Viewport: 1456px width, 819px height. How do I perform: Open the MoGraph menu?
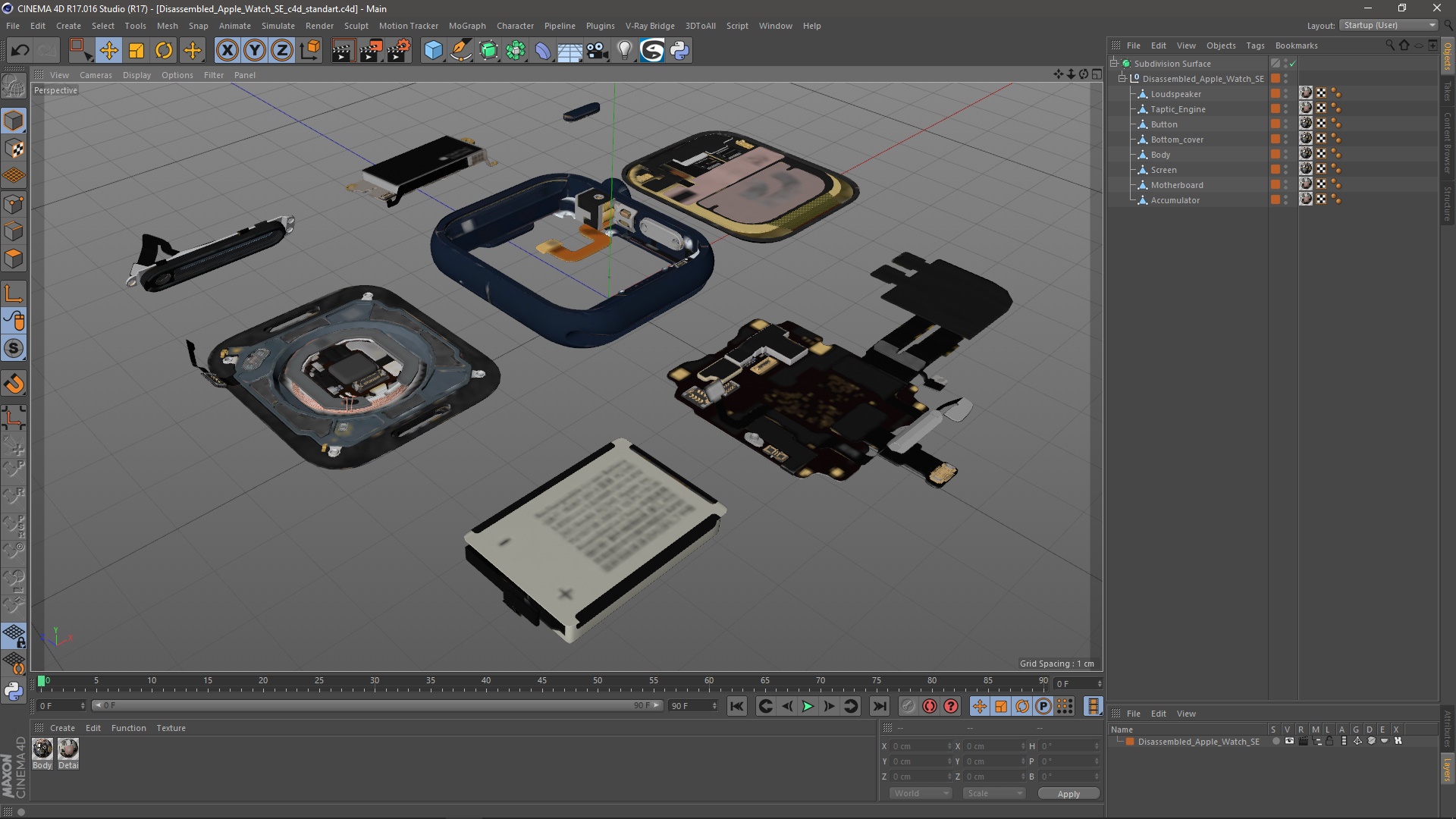click(x=467, y=26)
